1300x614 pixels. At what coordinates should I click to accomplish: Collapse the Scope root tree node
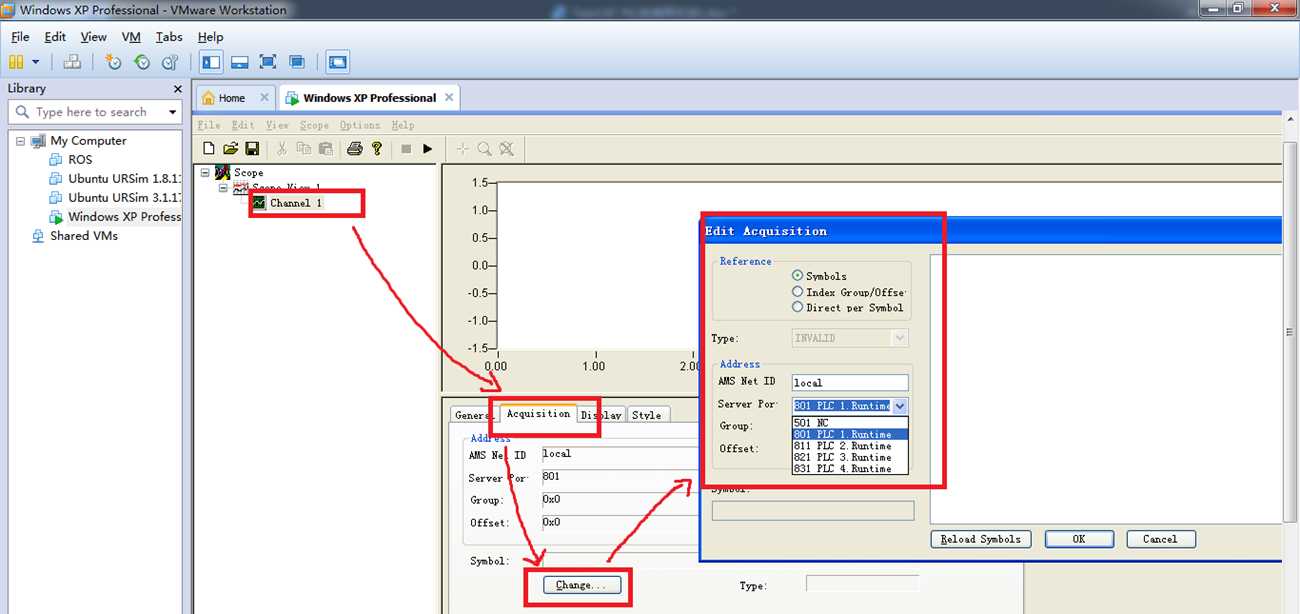pyautogui.click(x=206, y=172)
